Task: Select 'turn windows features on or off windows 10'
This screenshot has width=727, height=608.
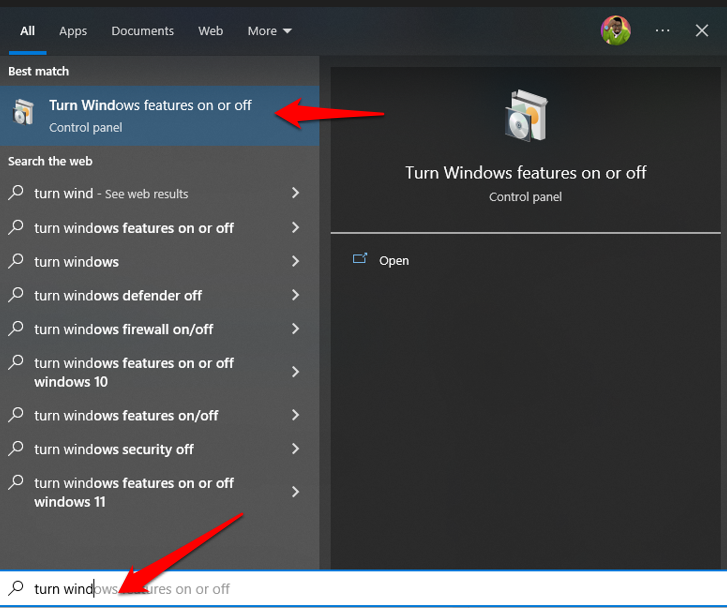Action: (x=159, y=372)
